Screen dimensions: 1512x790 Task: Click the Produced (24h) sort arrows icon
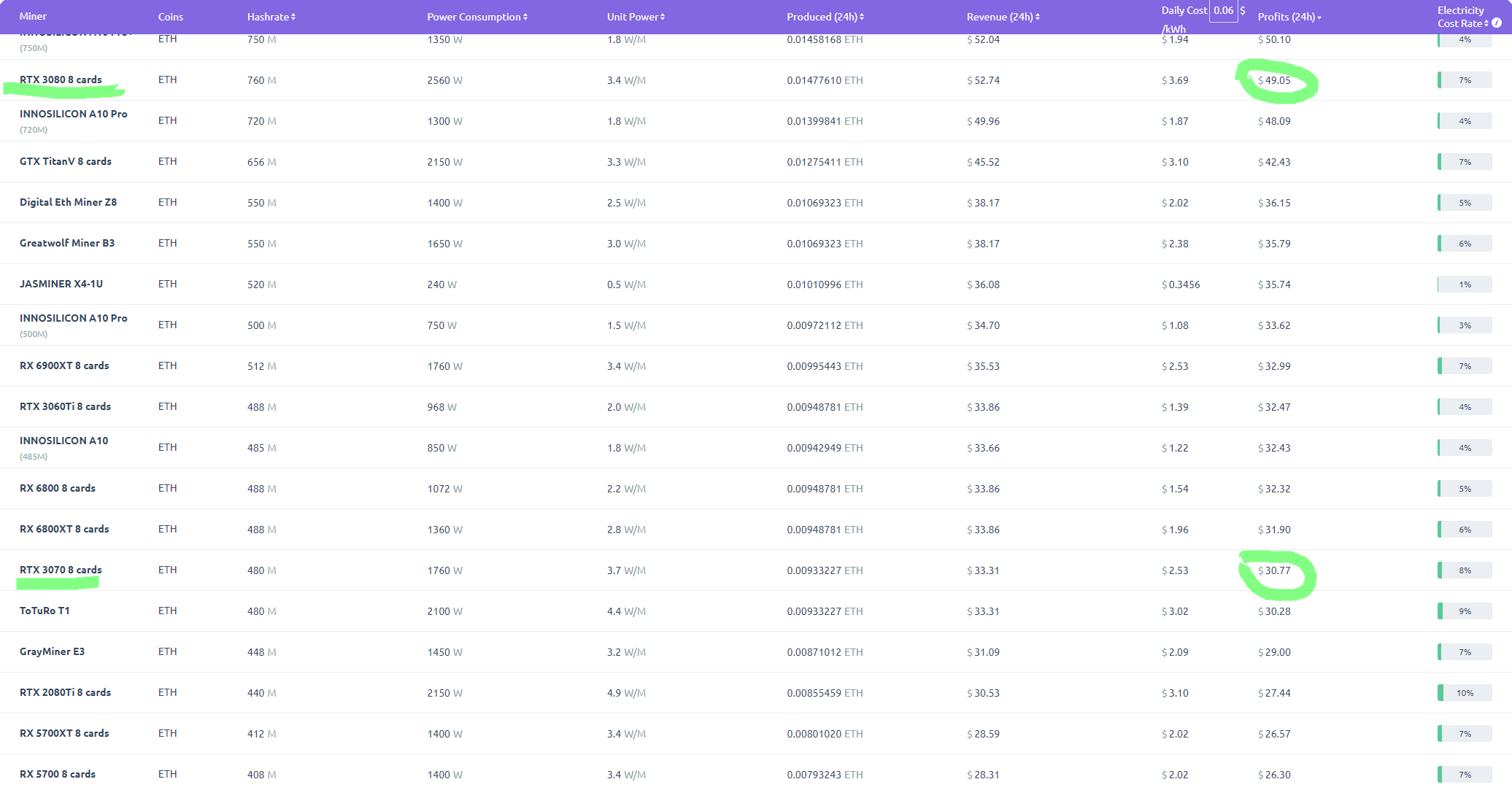(862, 17)
